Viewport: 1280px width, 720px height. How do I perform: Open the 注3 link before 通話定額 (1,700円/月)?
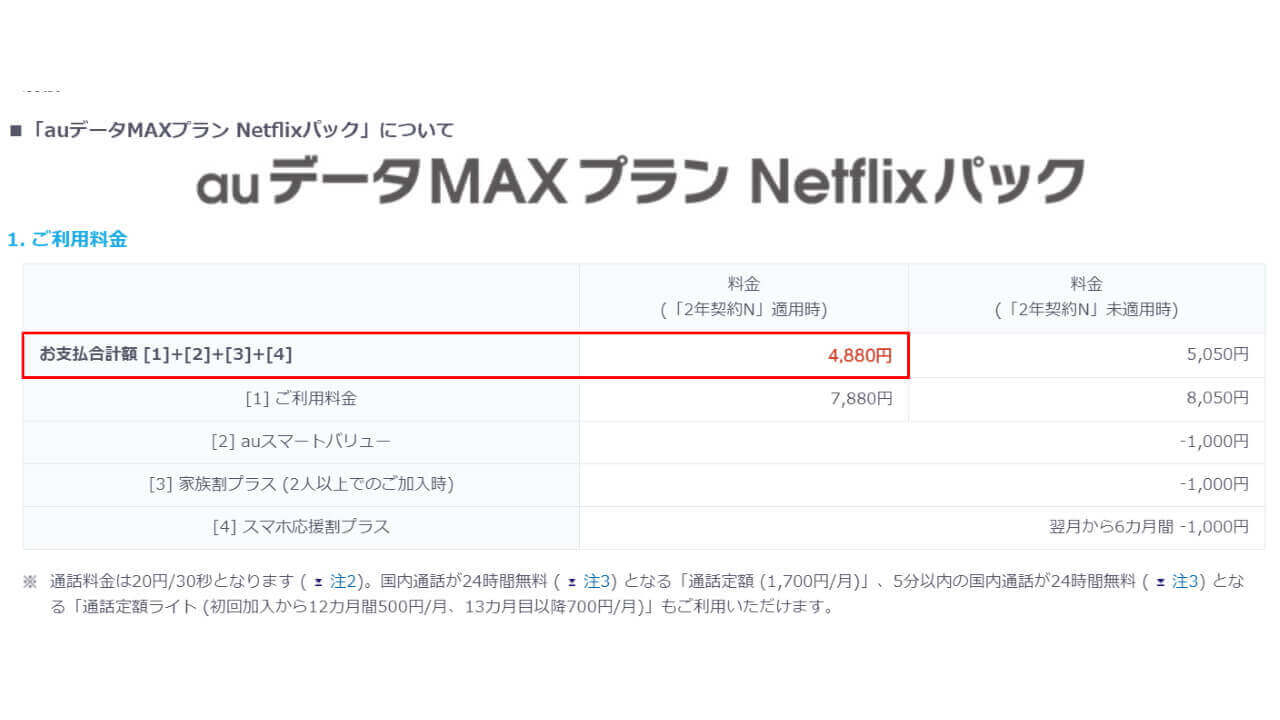[x=597, y=581]
